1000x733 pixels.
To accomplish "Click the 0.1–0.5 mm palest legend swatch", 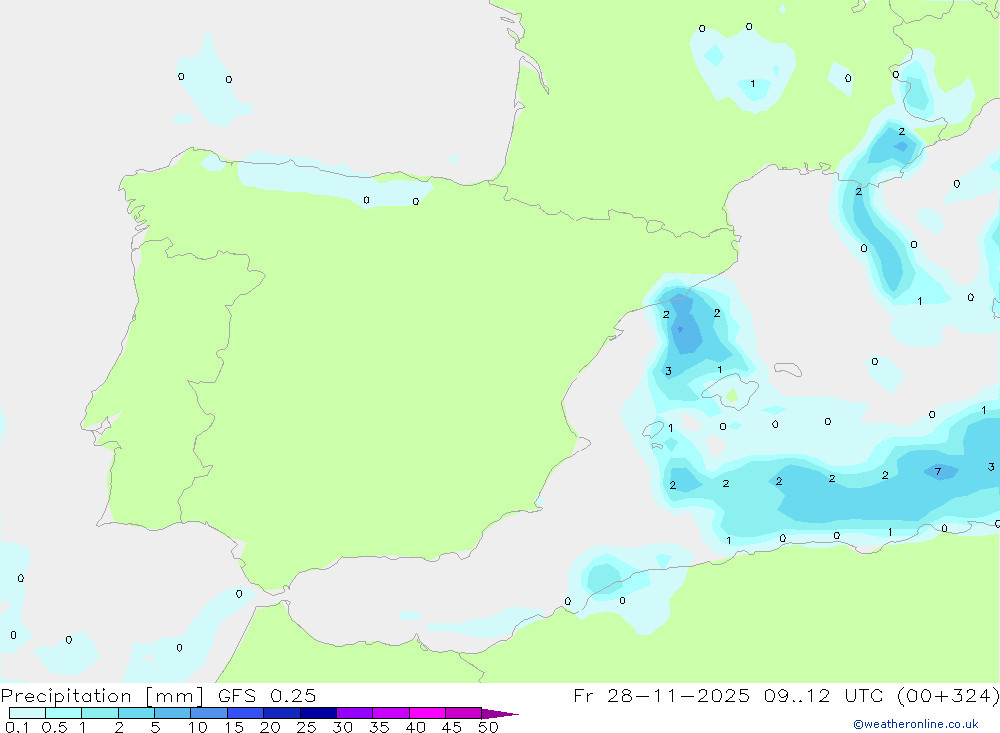I will point(27,713).
